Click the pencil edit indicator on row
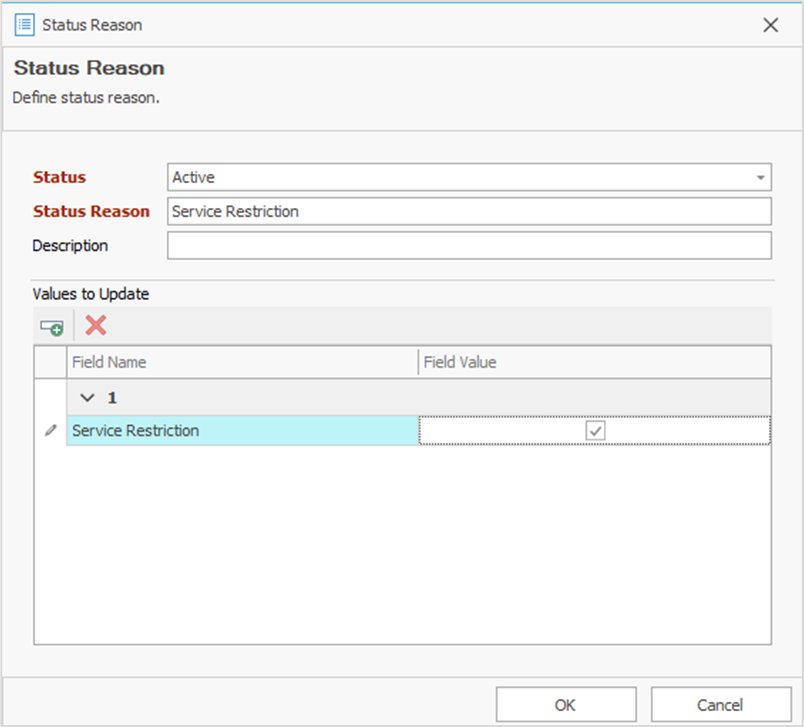 (51, 431)
